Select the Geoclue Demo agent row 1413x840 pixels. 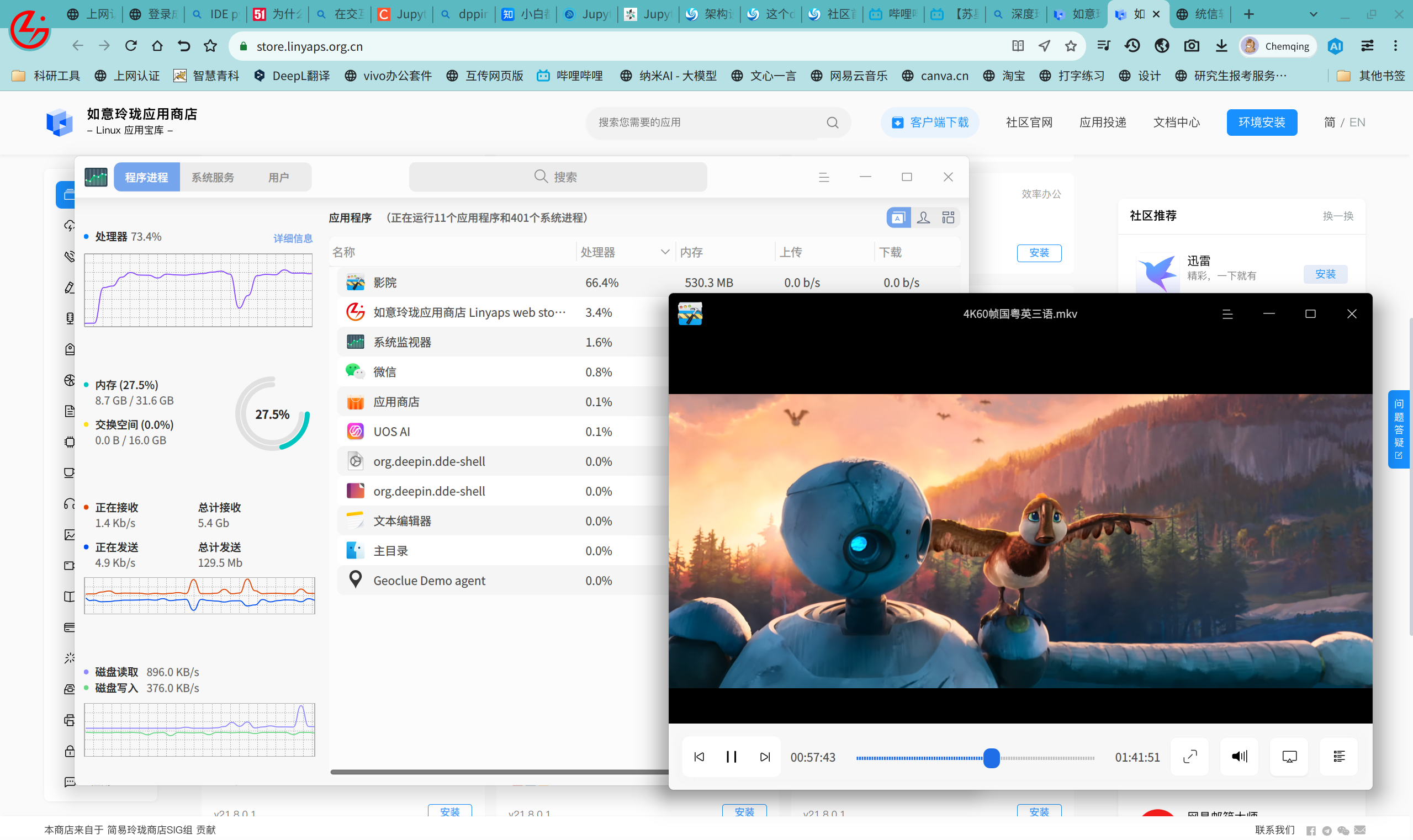[x=504, y=580]
